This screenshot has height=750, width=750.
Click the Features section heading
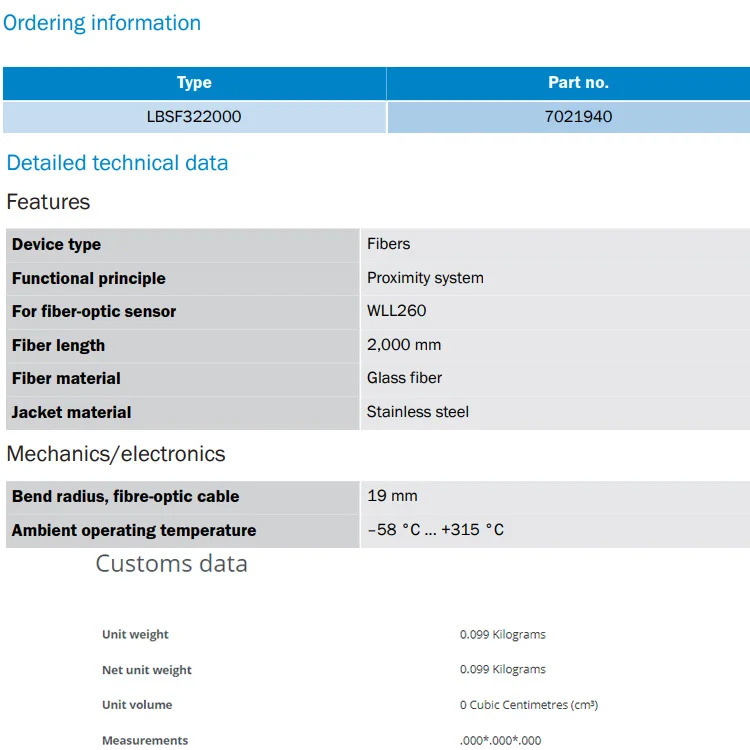pos(48,202)
